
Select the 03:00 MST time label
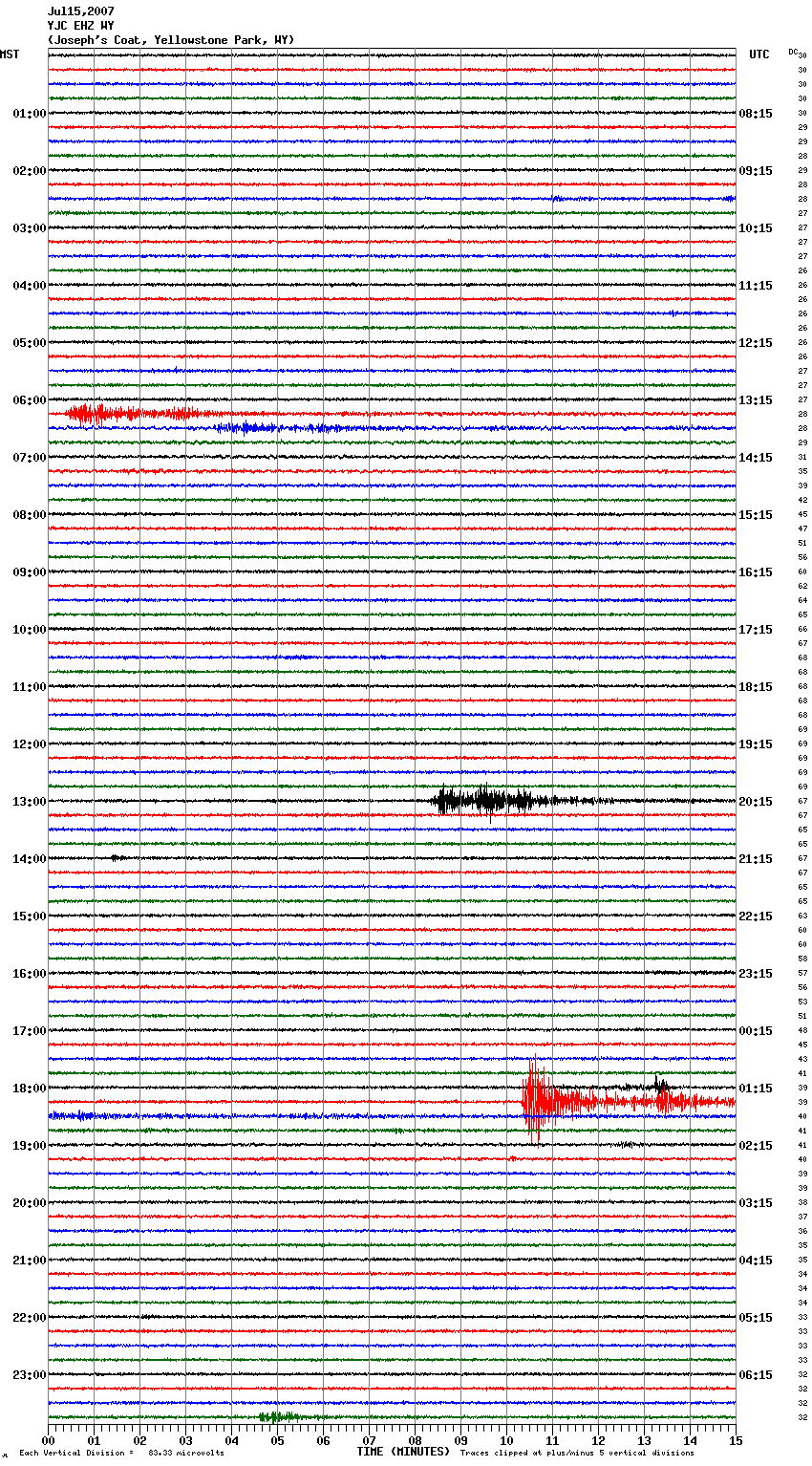[x=30, y=228]
